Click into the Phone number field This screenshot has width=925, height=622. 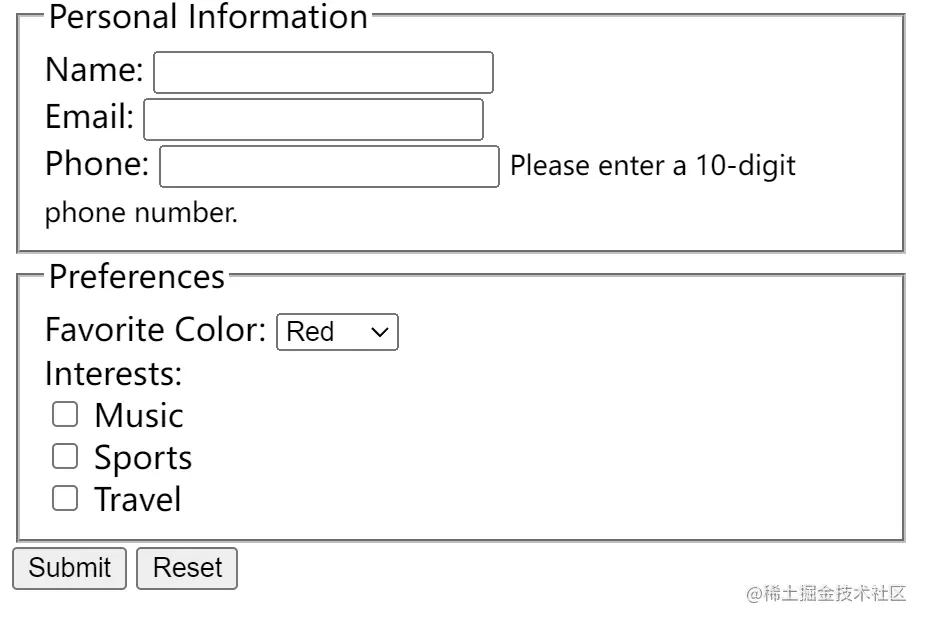pos(329,166)
